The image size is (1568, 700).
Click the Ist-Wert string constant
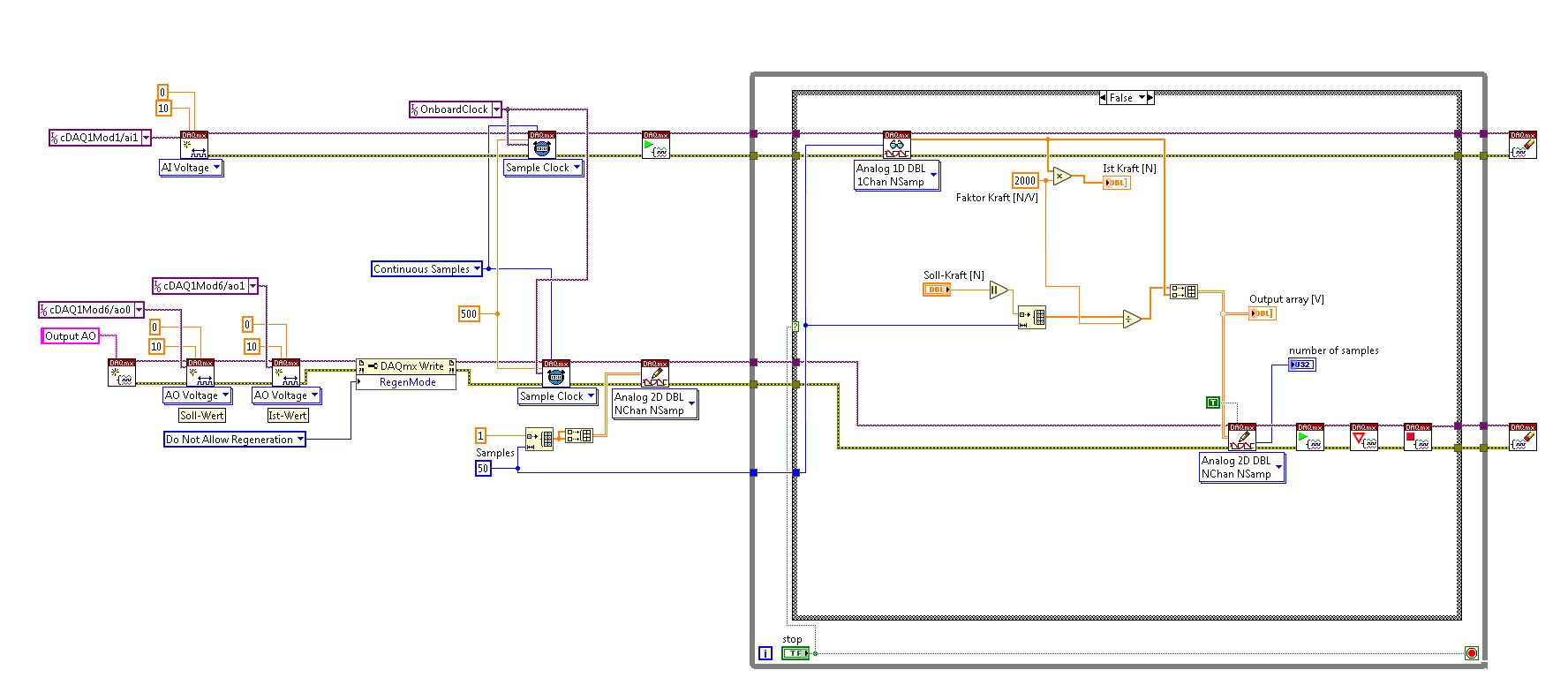coord(288,416)
